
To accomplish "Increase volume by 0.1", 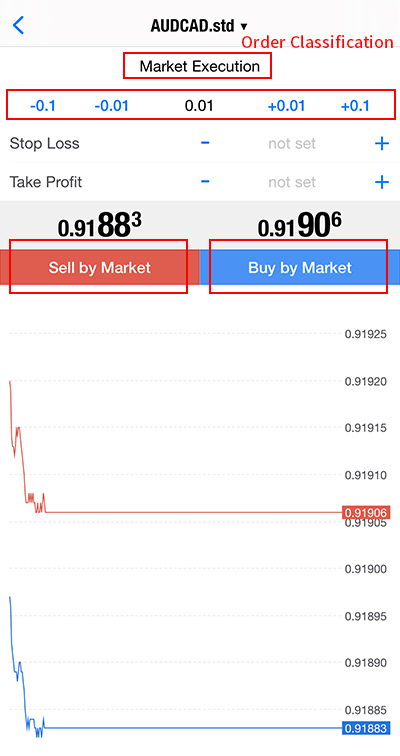I will 355,106.
